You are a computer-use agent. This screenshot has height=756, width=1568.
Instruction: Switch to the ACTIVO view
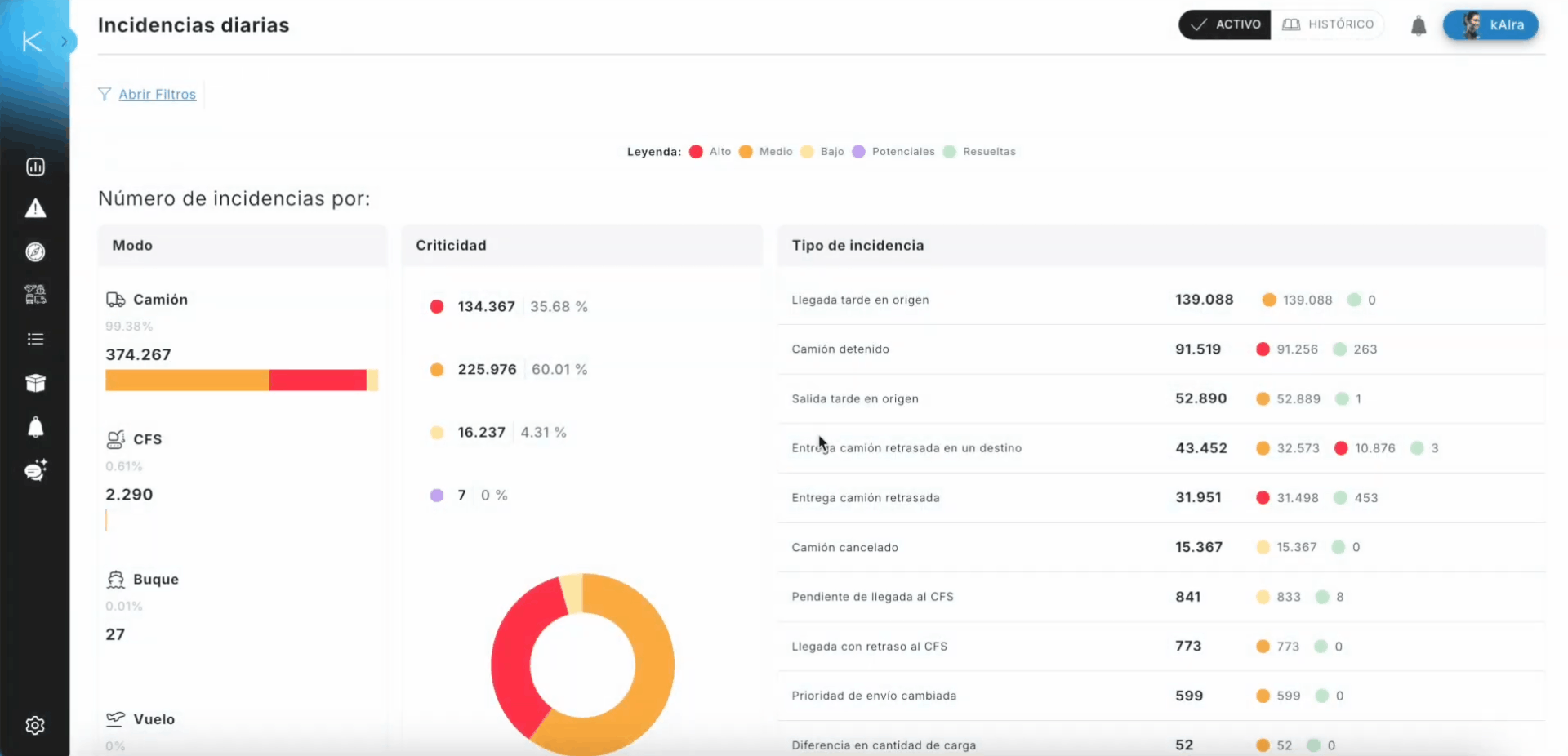click(1224, 24)
